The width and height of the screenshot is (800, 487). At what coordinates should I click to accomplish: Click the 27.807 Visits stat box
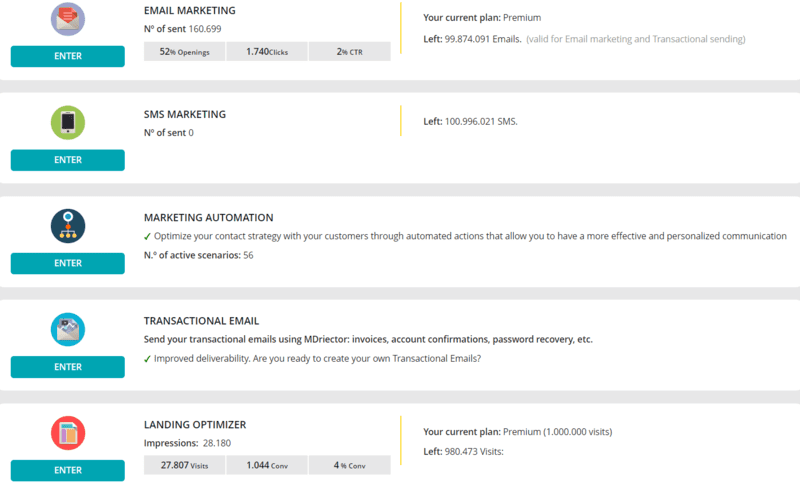[184, 465]
